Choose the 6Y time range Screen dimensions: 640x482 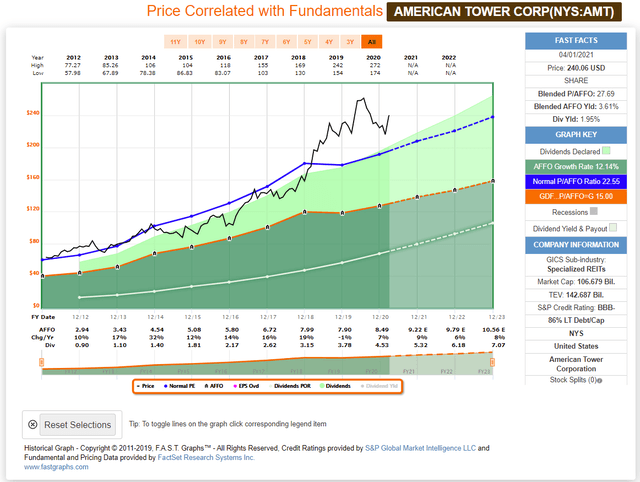pos(286,42)
